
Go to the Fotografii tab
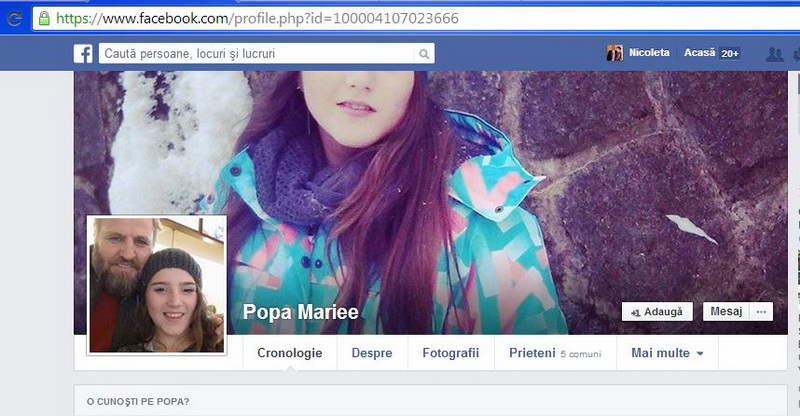[x=451, y=353]
